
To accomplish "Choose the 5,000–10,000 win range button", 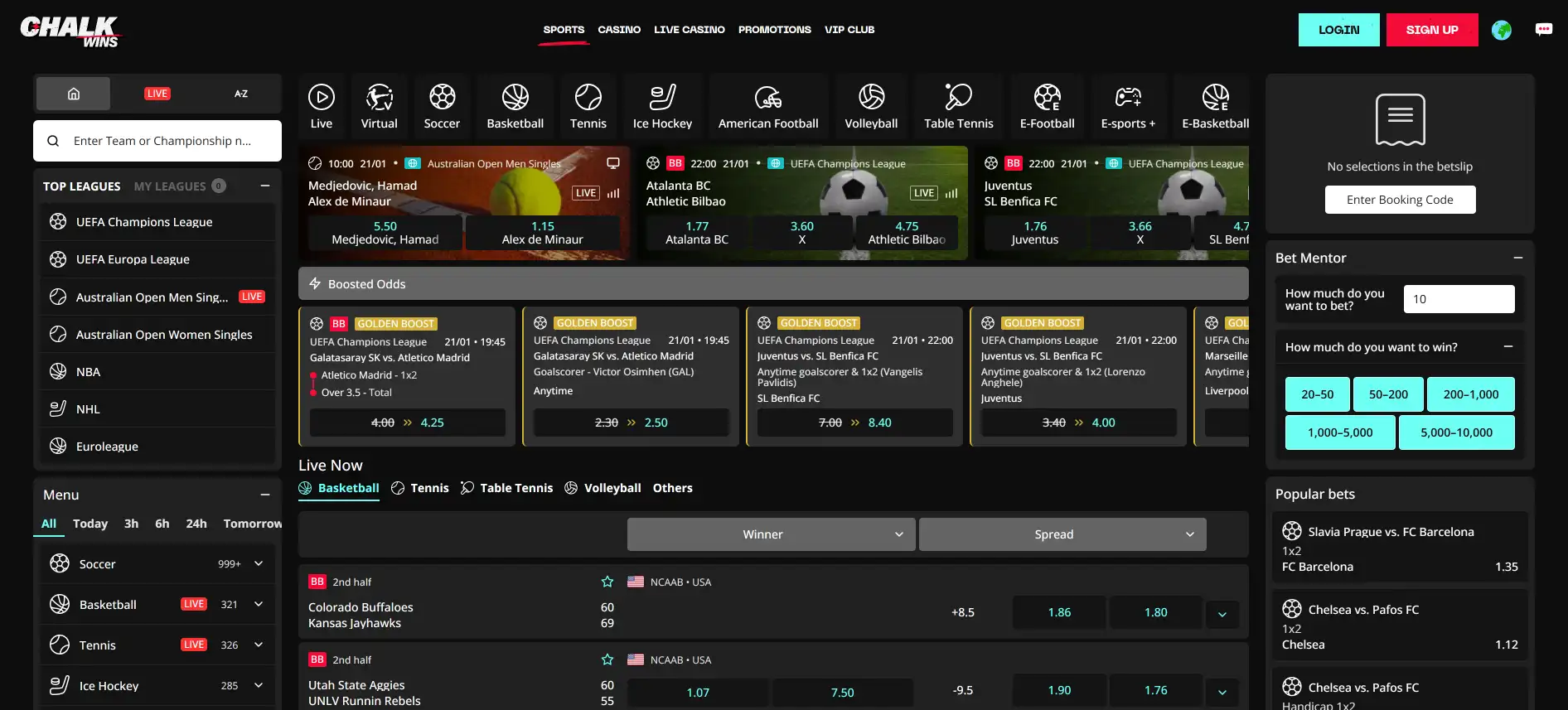I will coord(1456,432).
